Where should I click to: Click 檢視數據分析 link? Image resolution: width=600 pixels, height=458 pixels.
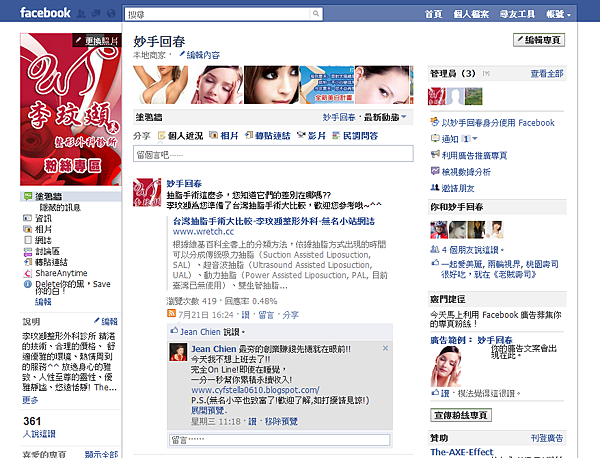466,172
